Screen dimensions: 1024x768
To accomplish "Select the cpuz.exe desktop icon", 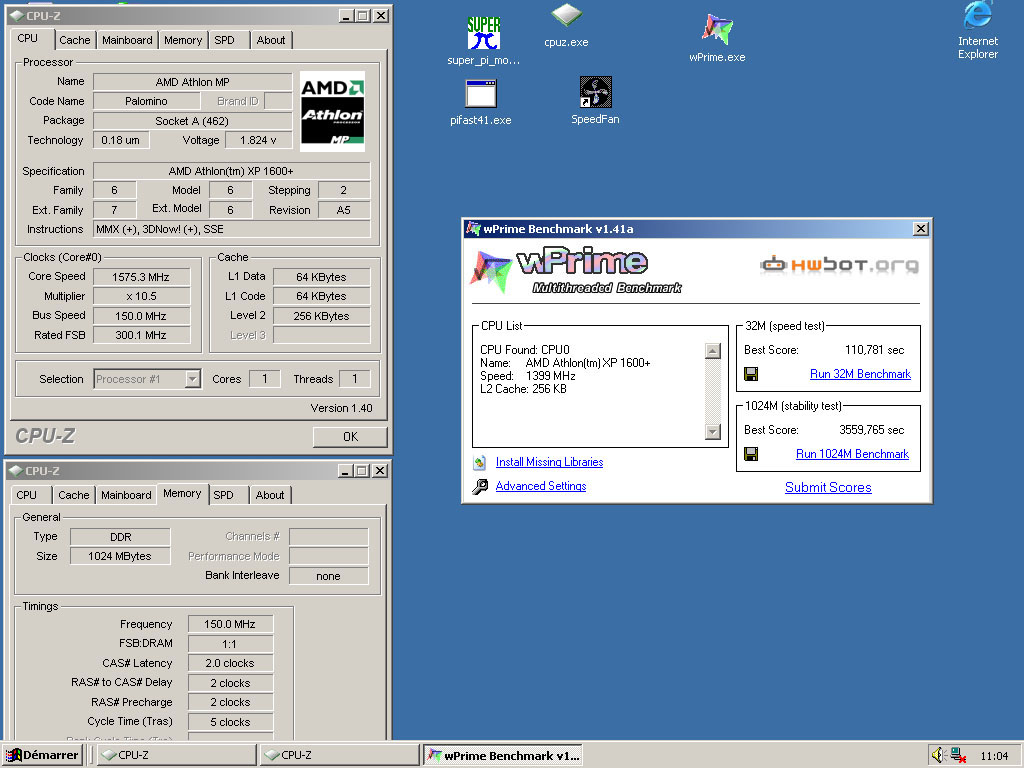I will coord(566,26).
